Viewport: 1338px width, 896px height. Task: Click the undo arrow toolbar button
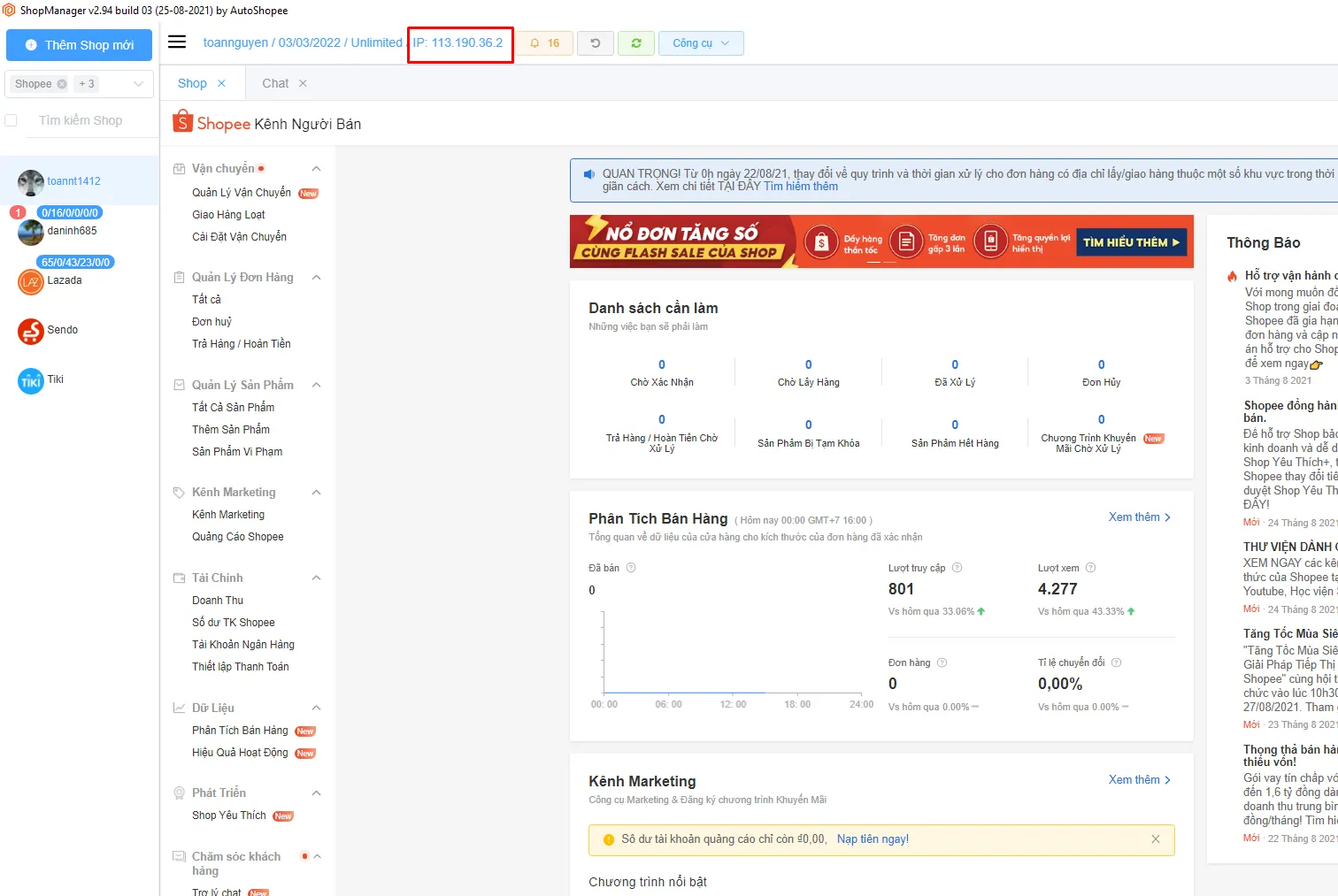596,43
